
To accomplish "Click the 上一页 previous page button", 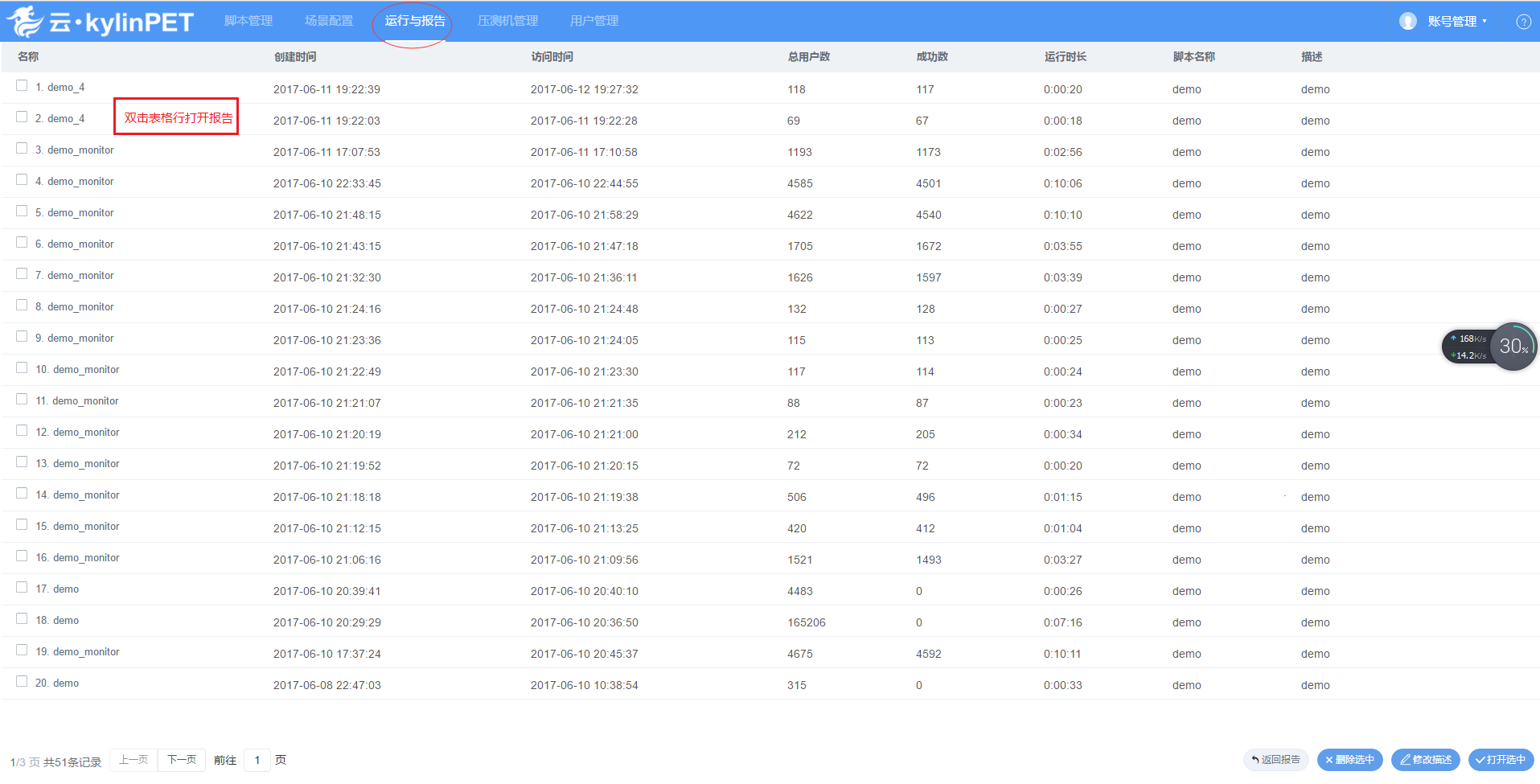I will click(133, 760).
